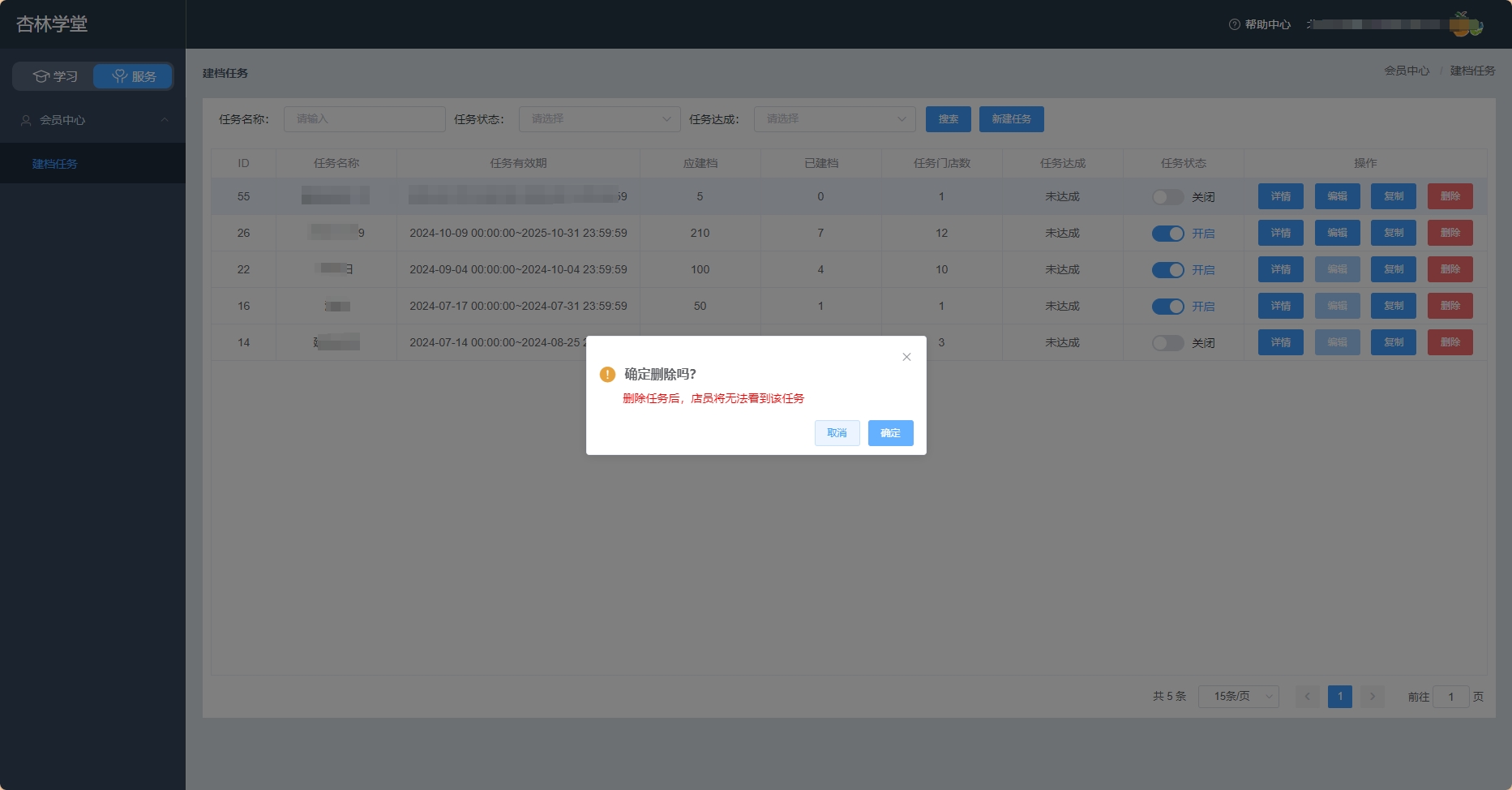
Task: Click the user avatar in top bar
Action: point(1466,24)
